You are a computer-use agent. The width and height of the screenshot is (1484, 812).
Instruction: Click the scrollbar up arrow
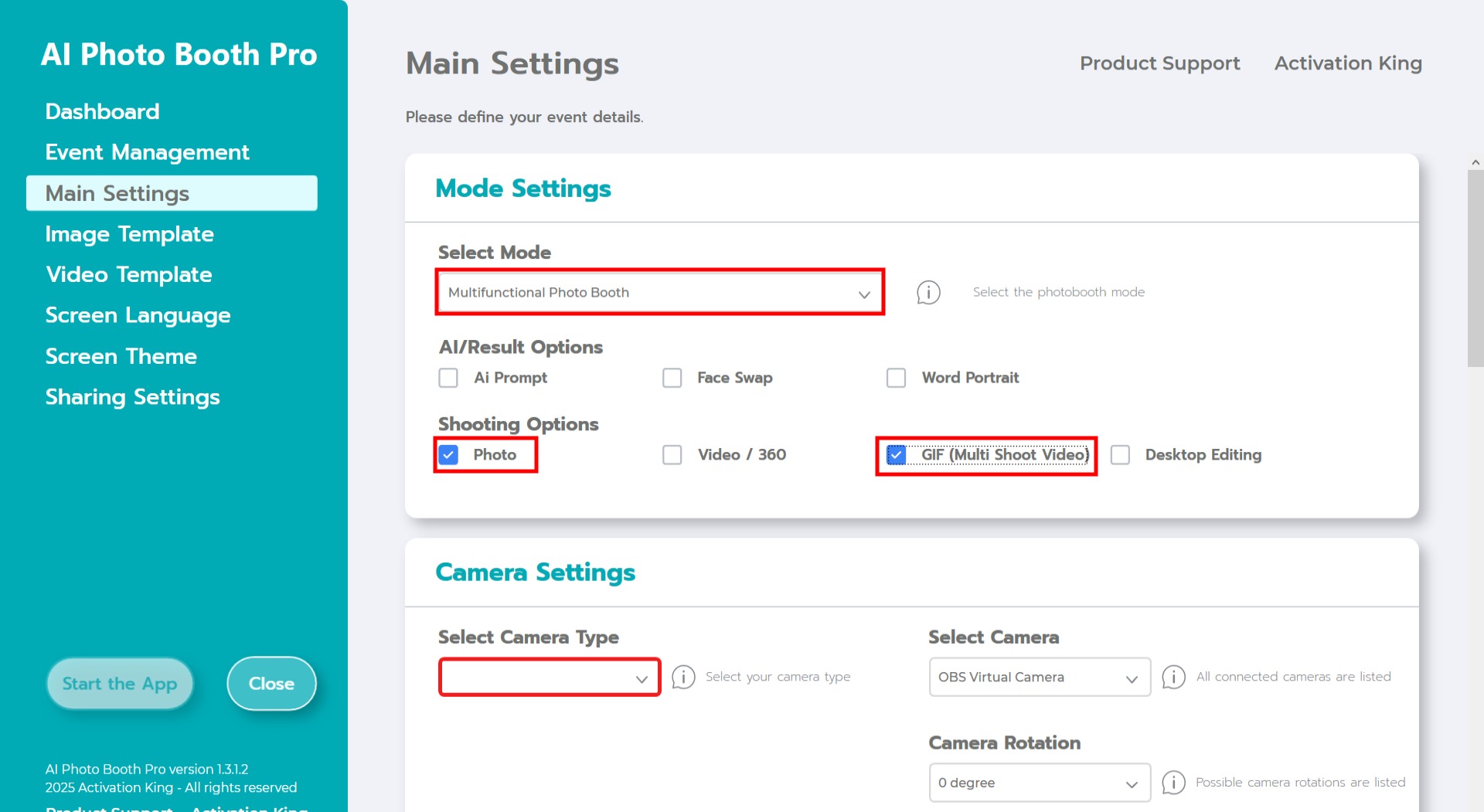[x=1475, y=162]
